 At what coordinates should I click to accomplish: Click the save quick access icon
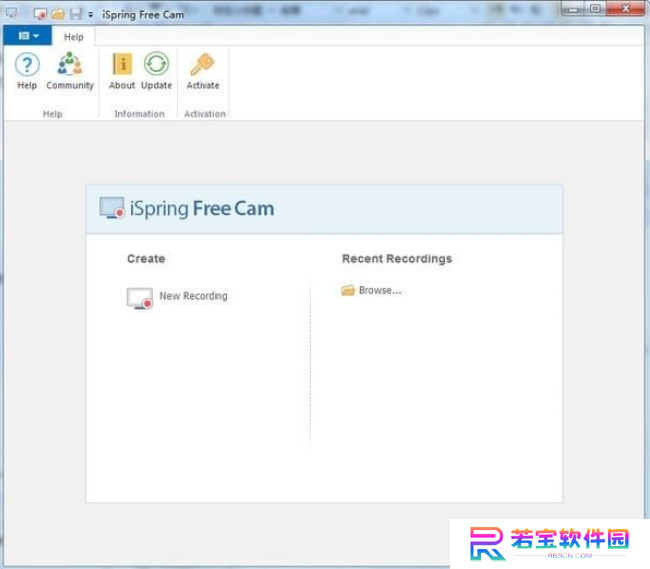(x=75, y=14)
